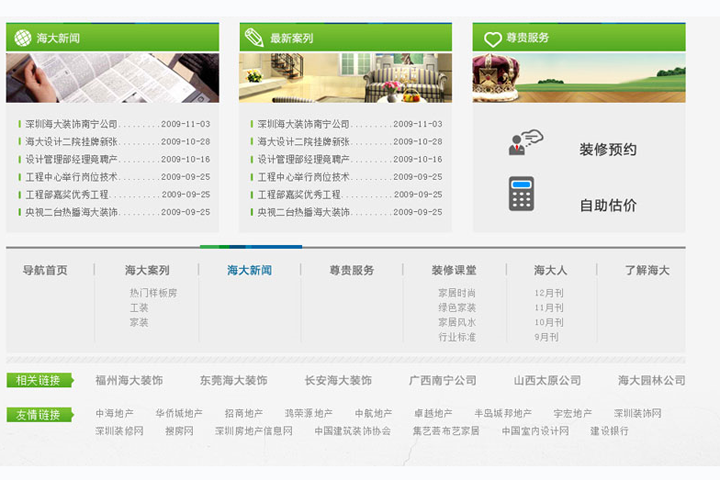Visit the 福州海大装饰 related link
The image size is (720, 480).
click(x=129, y=381)
